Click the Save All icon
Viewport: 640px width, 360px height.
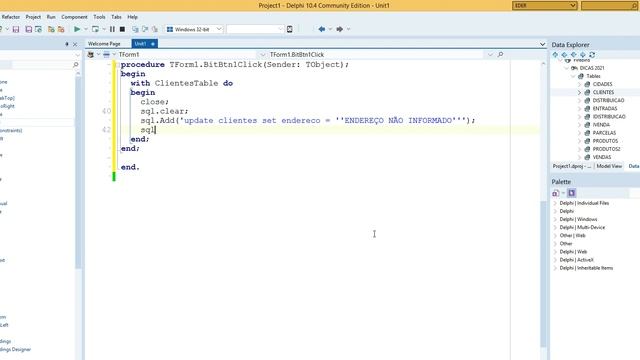pos(29,29)
